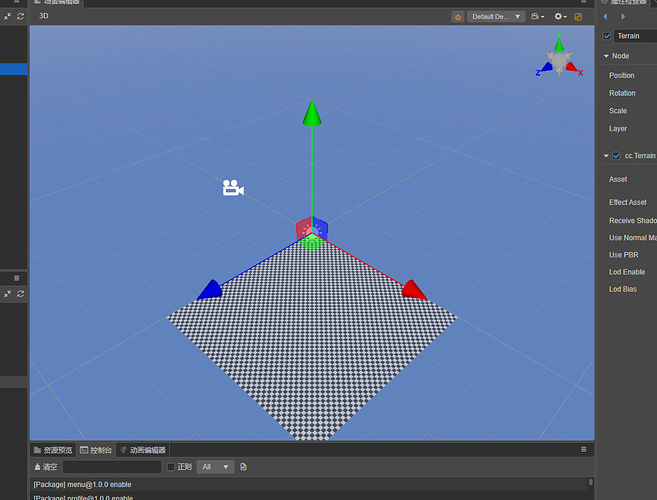Open the bottom panel hamburger menu
This screenshot has height=500, width=657.
[x=583, y=449]
